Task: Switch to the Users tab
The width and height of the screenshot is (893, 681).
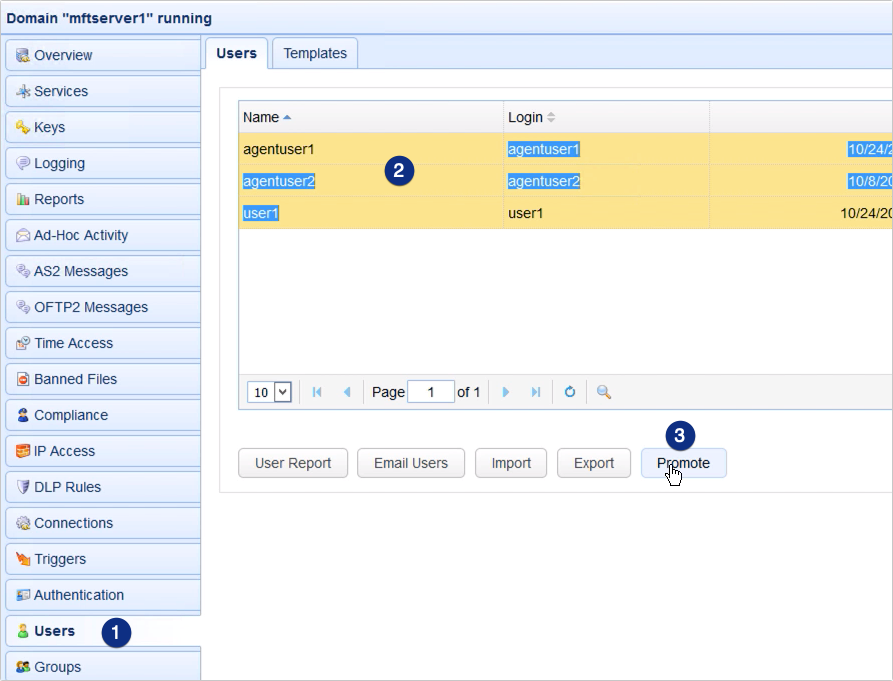Action: [236, 53]
